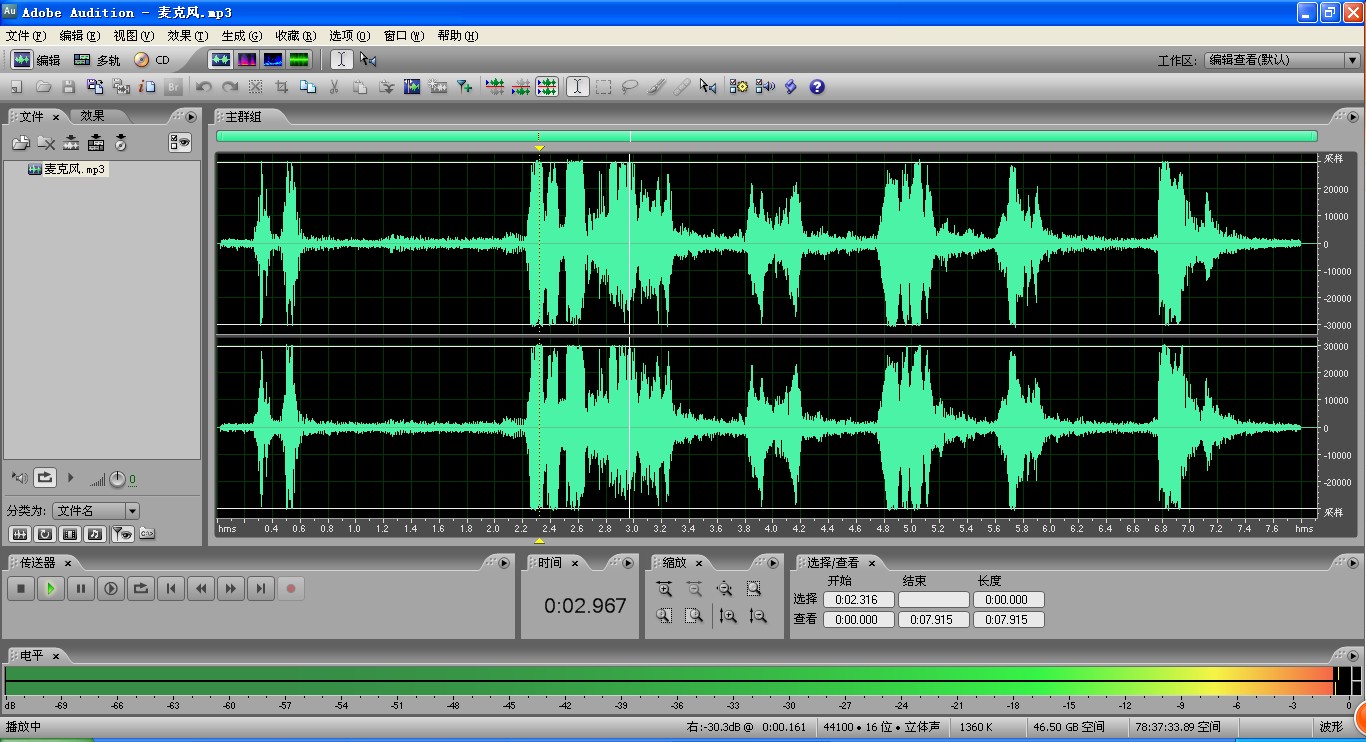Open help via the blue question mark icon
This screenshot has height=742, width=1366.
click(x=817, y=87)
